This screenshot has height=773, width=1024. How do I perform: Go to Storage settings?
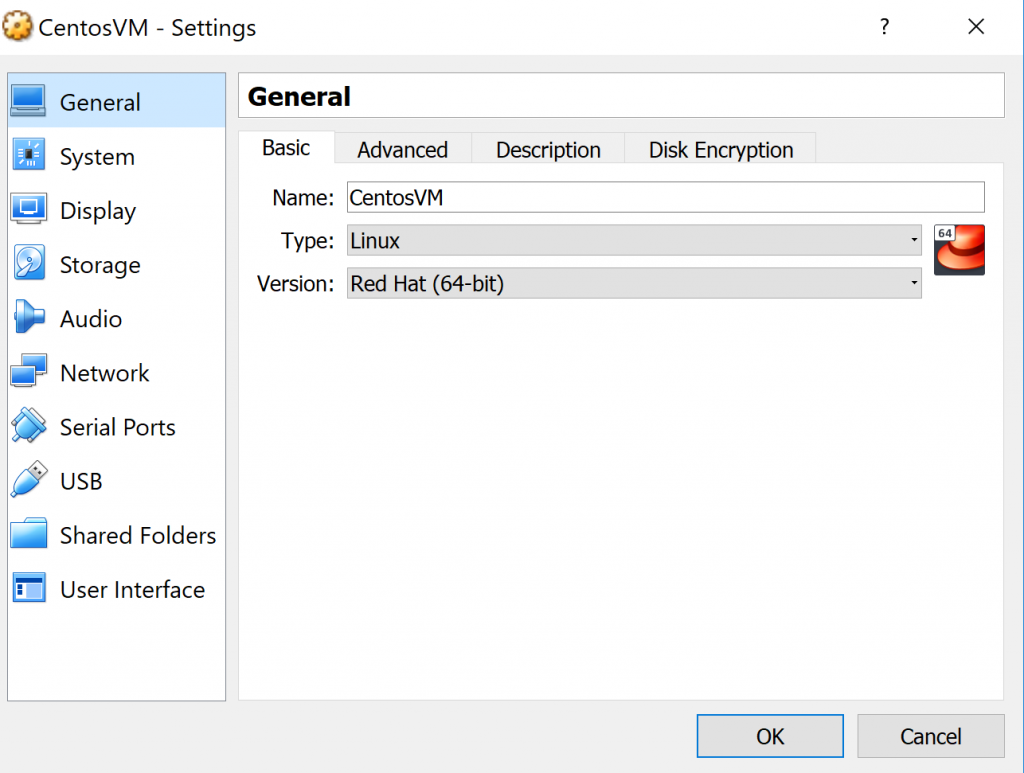(116, 264)
